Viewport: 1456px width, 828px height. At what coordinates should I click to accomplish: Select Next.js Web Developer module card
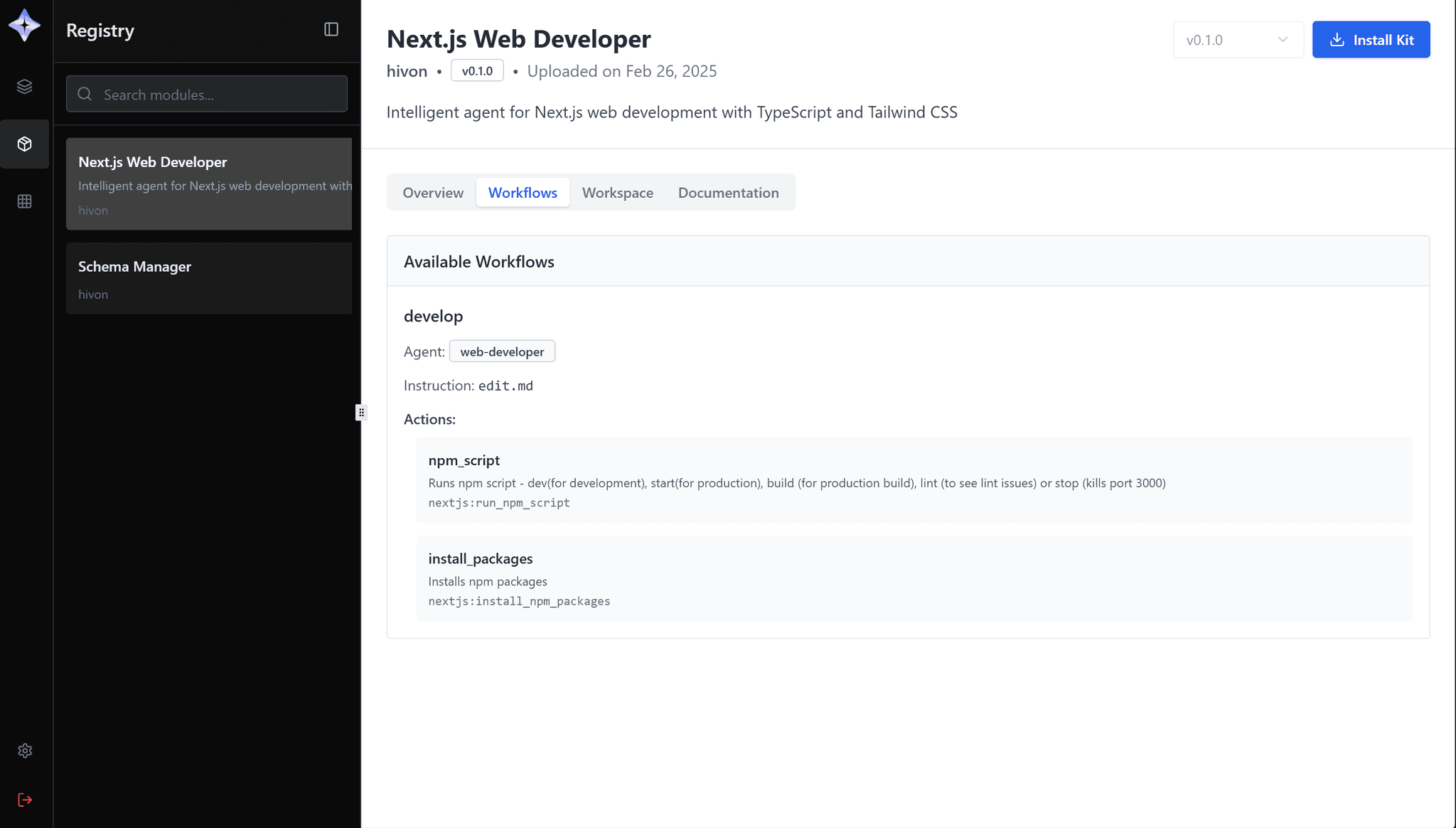tap(209, 184)
